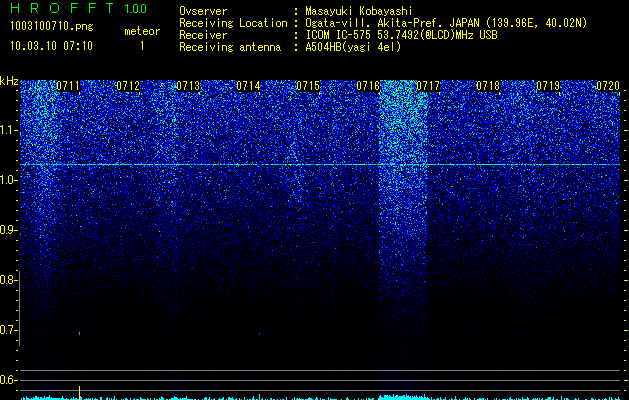Viewport: 629px width, 400px height.
Task: Click the HROFFT 1.0.0 title text
Action: coord(79,8)
